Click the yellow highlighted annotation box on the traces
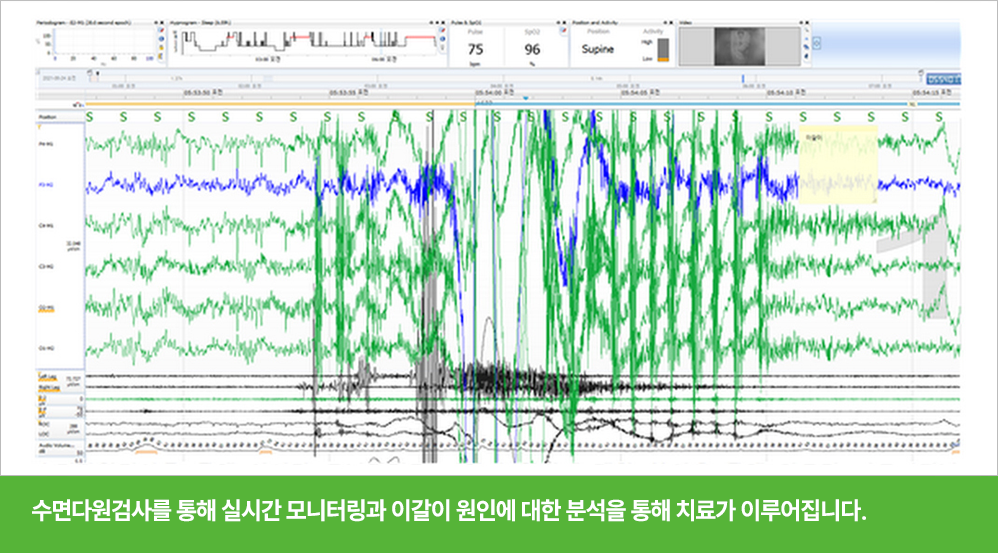 click(838, 164)
